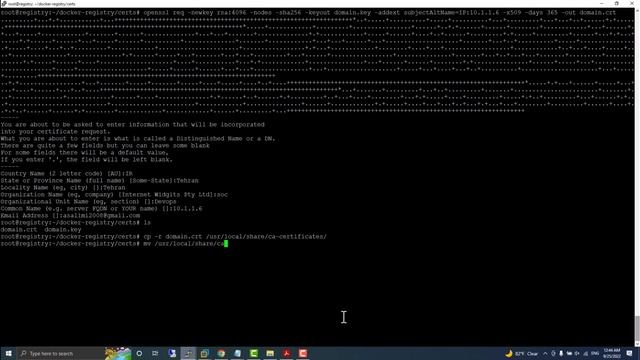Open File Explorer from the taskbar

pyautogui.click(x=270, y=353)
